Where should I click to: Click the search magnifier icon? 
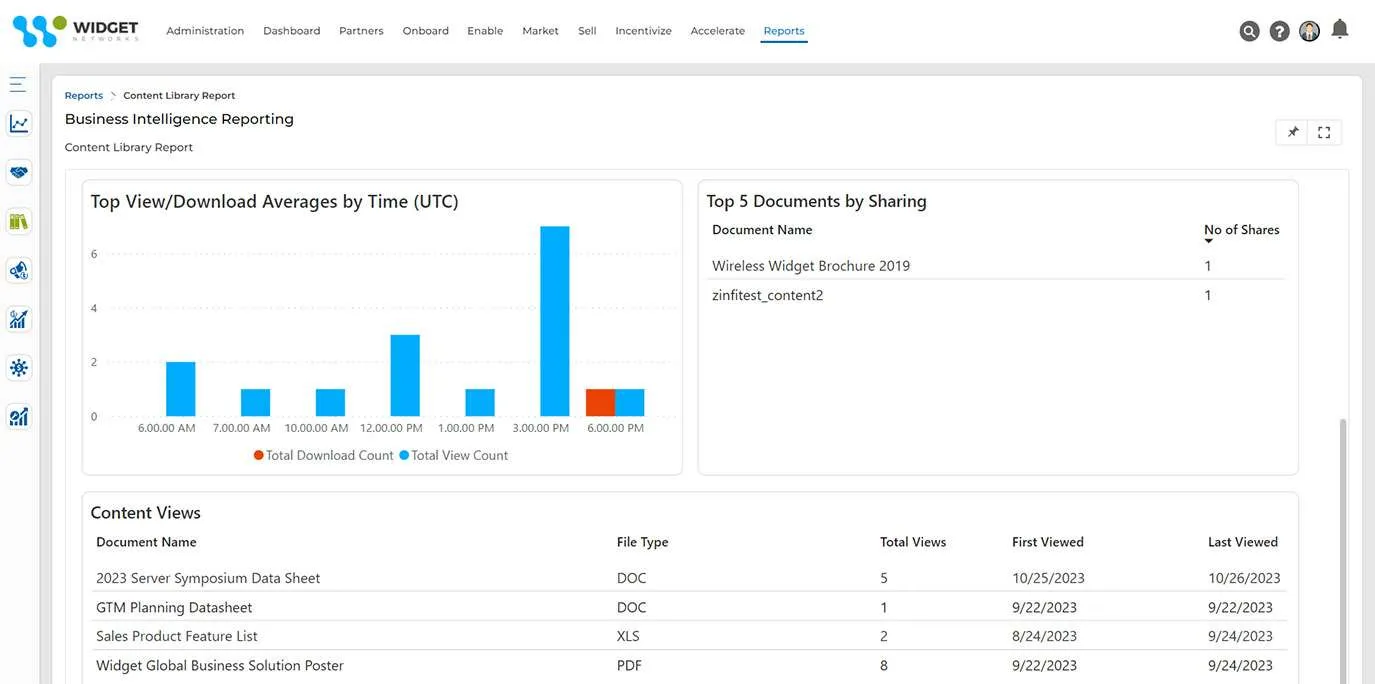point(1249,31)
